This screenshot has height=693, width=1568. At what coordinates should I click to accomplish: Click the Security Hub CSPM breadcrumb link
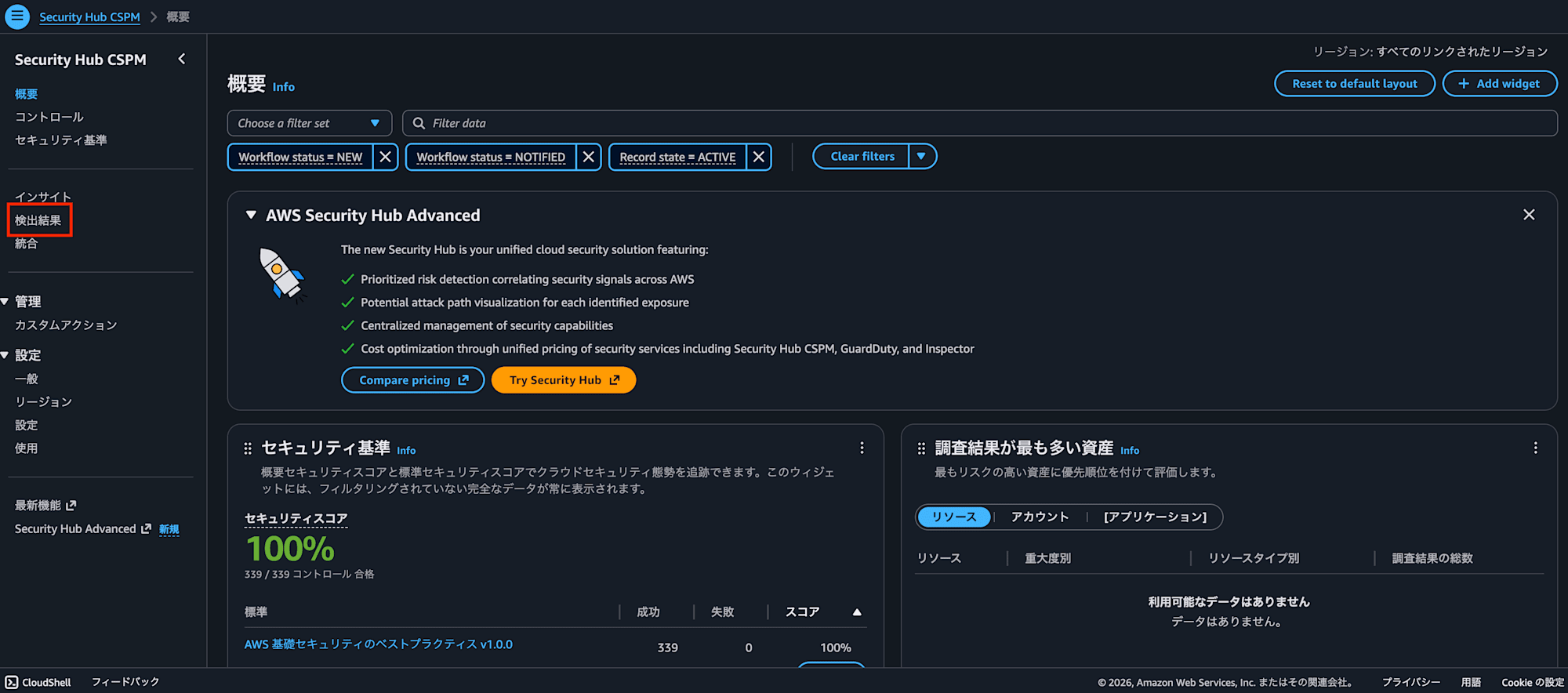(x=89, y=17)
